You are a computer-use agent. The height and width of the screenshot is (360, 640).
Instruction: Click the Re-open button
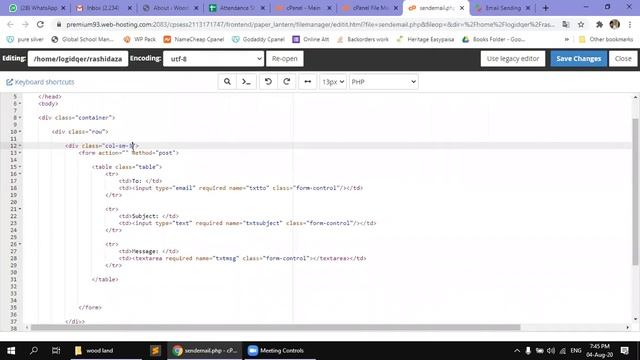(284, 59)
